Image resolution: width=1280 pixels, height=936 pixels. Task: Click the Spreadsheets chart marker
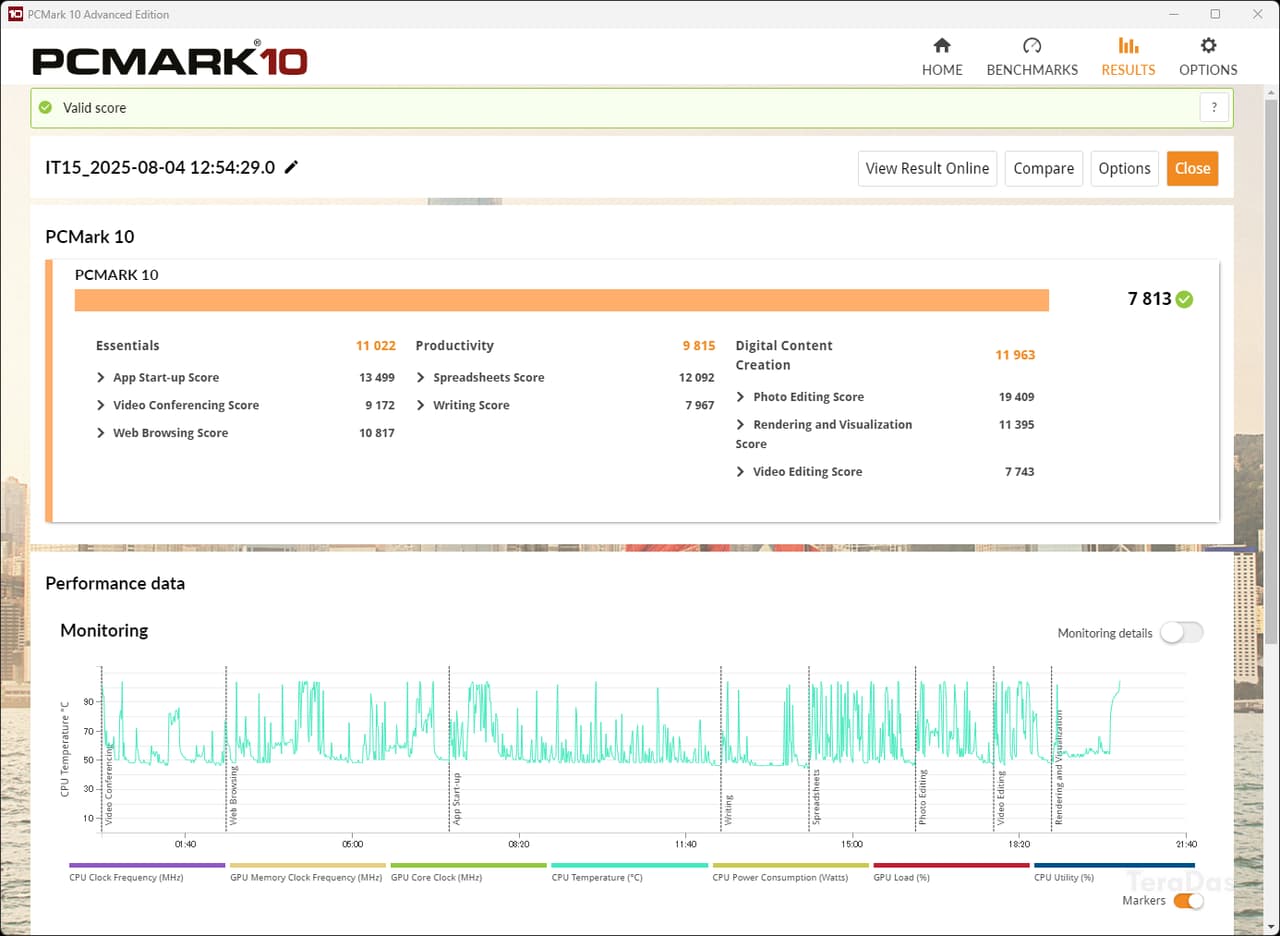point(817,798)
